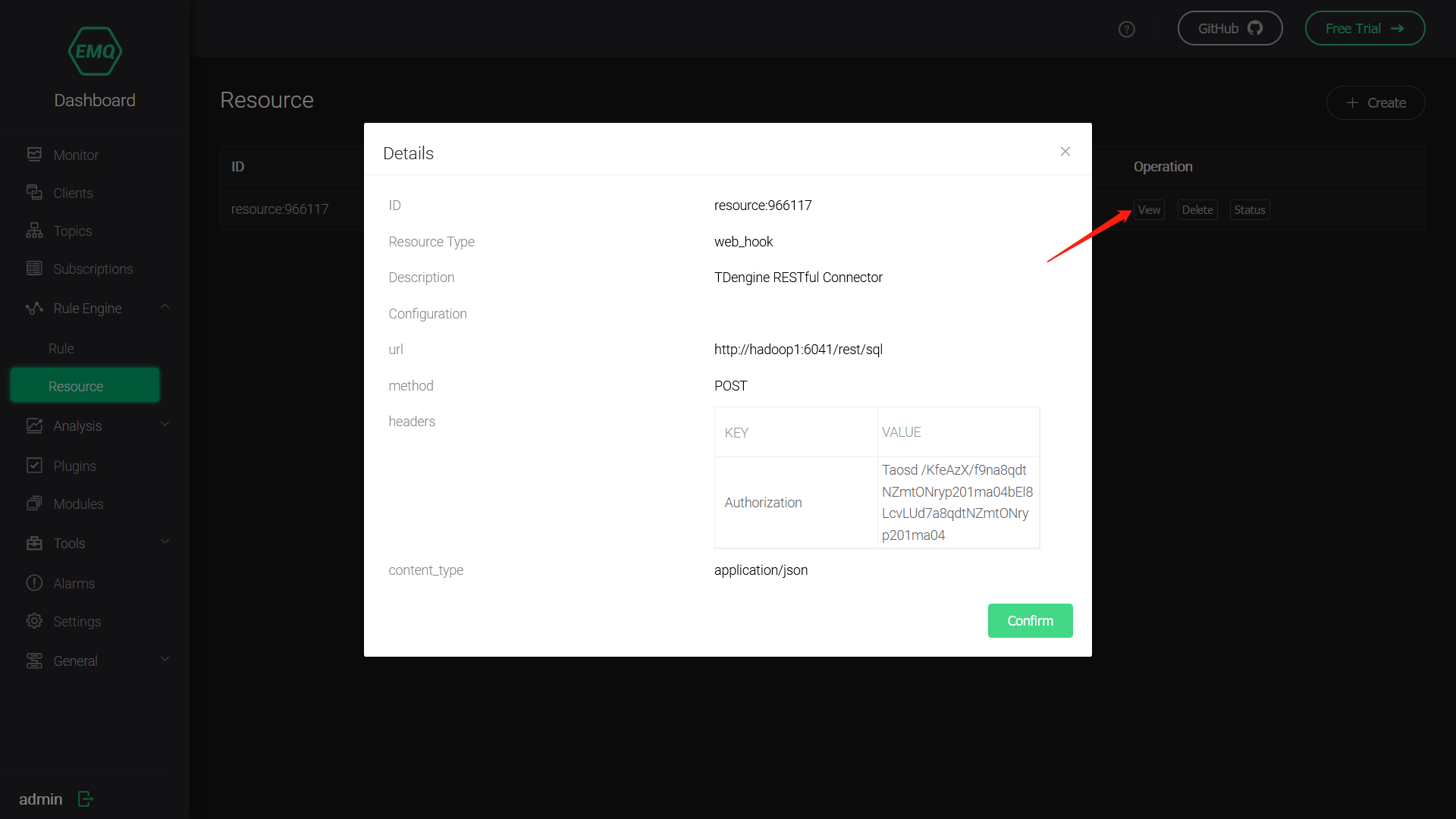Select the Clients menu item
The height and width of the screenshot is (819, 1456).
point(73,193)
